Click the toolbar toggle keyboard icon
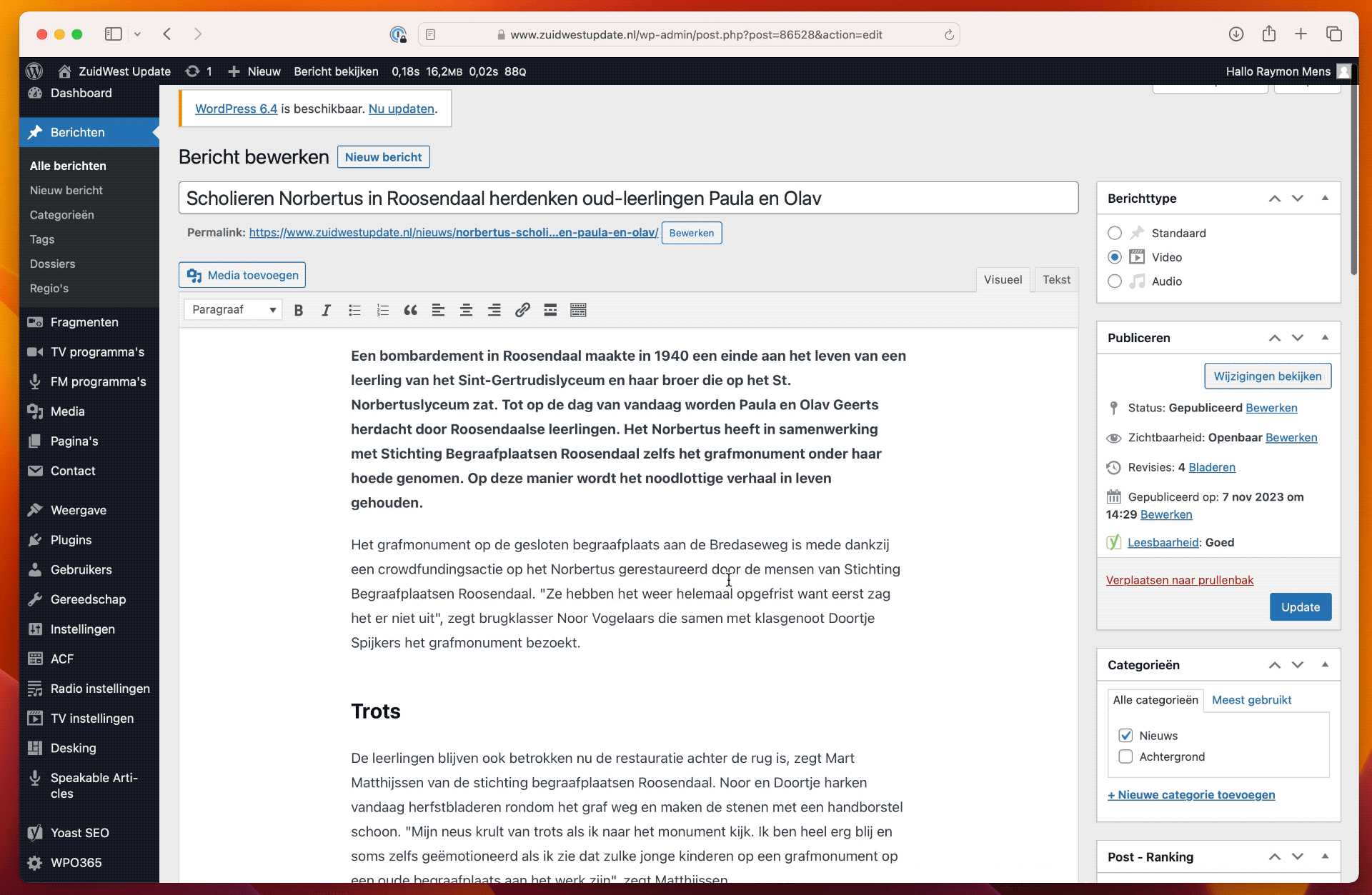The height and width of the screenshot is (895, 1372). pyautogui.click(x=578, y=310)
